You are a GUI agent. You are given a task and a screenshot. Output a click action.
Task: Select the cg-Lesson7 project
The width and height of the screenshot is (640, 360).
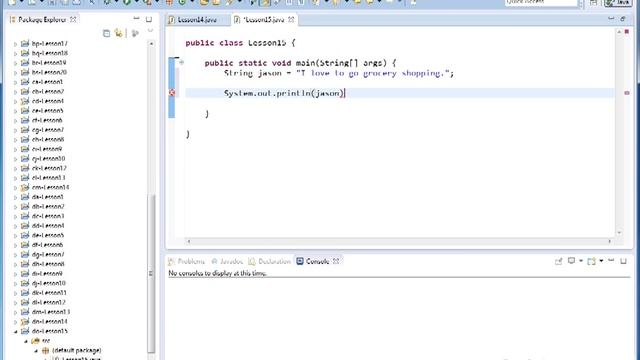(x=48, y=130)
